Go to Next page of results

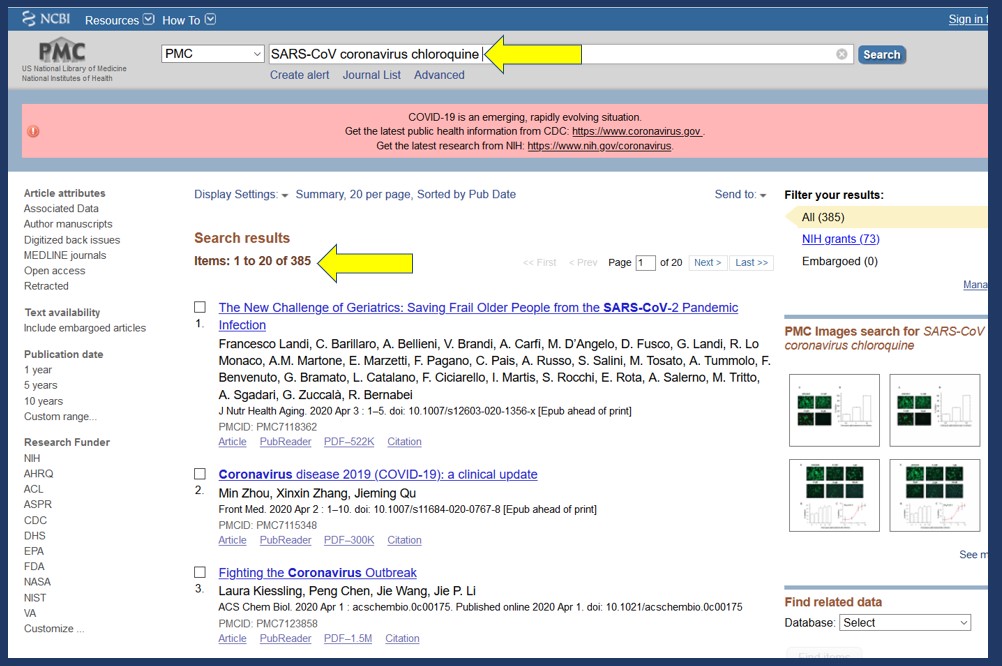707,263
